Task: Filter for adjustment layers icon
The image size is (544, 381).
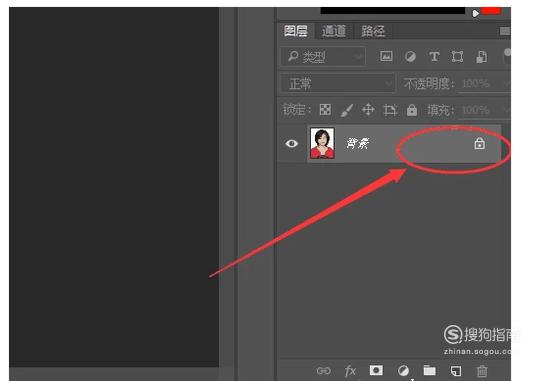Action: [410, 57]
